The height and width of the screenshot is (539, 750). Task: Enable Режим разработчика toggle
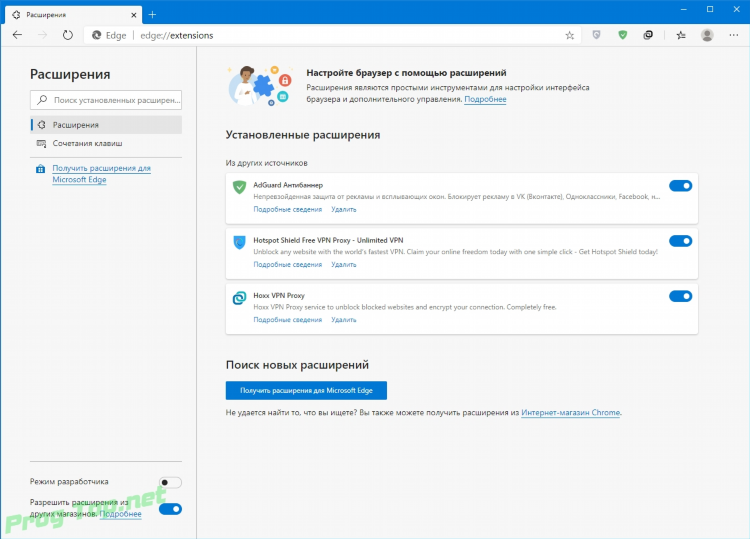point(170,483)
